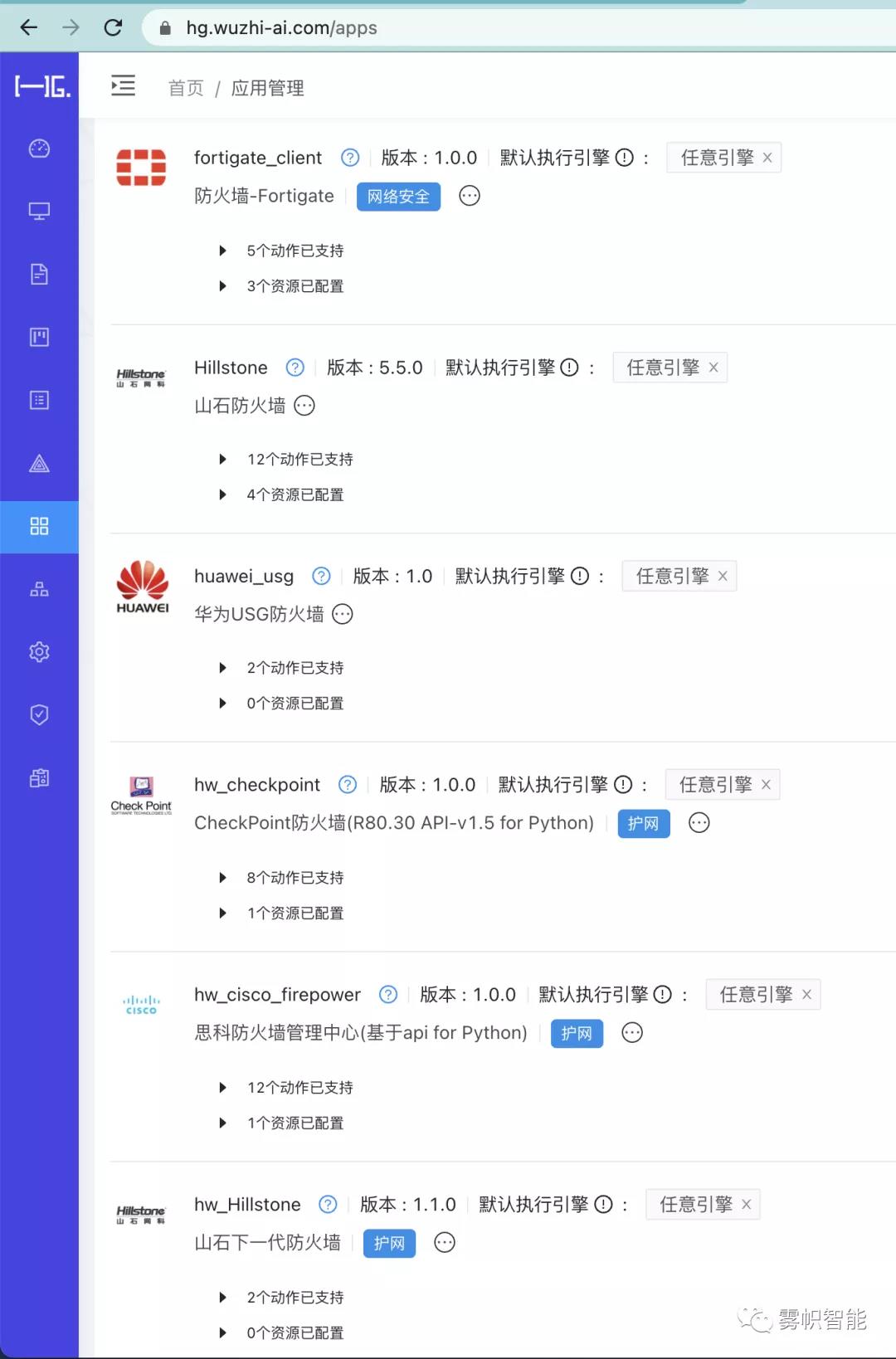Click the Huawei logo thumbnail

[143, 587]
